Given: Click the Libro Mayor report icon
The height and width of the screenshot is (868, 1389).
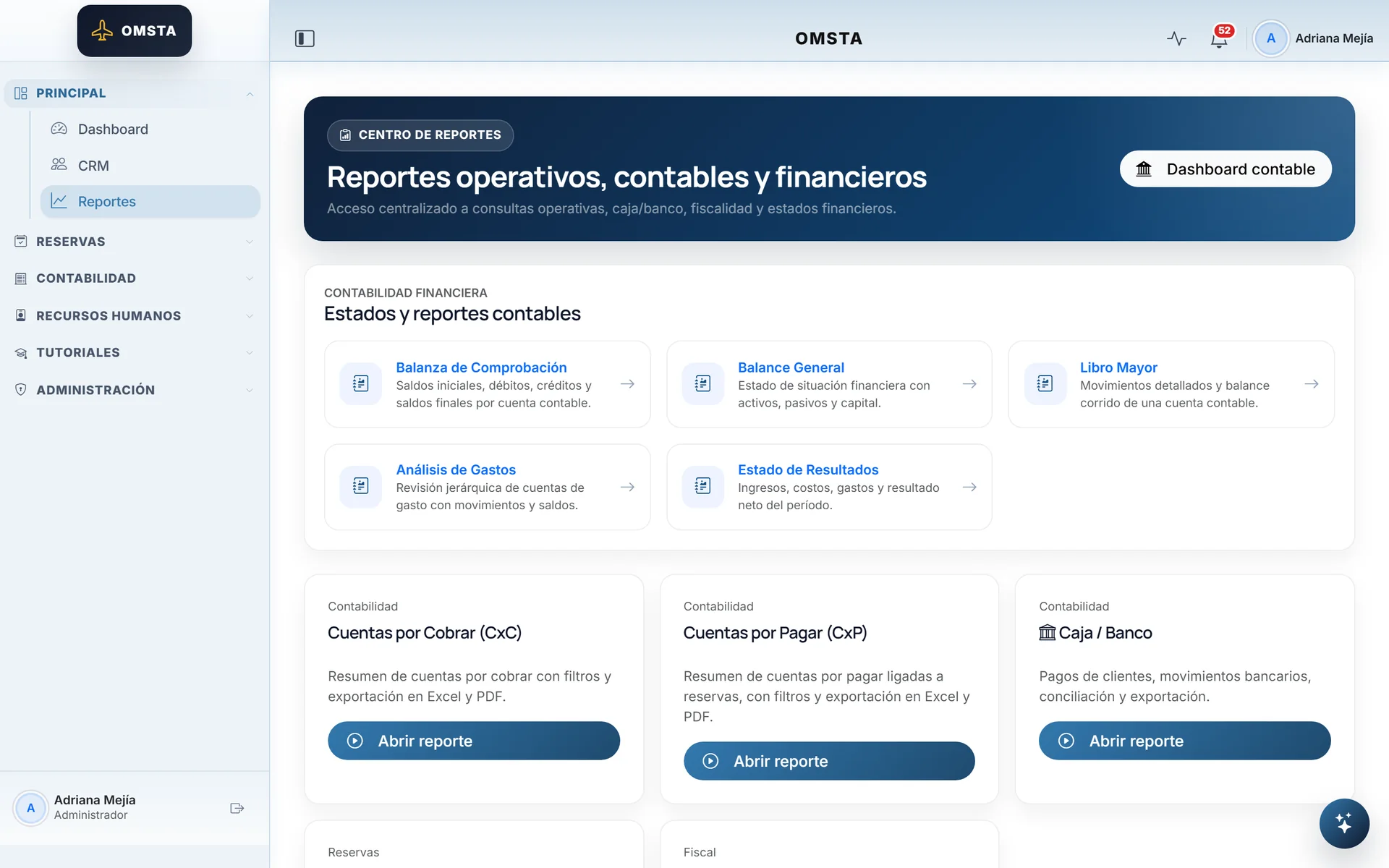Looking at the screenshot, I should (1045, 384).
